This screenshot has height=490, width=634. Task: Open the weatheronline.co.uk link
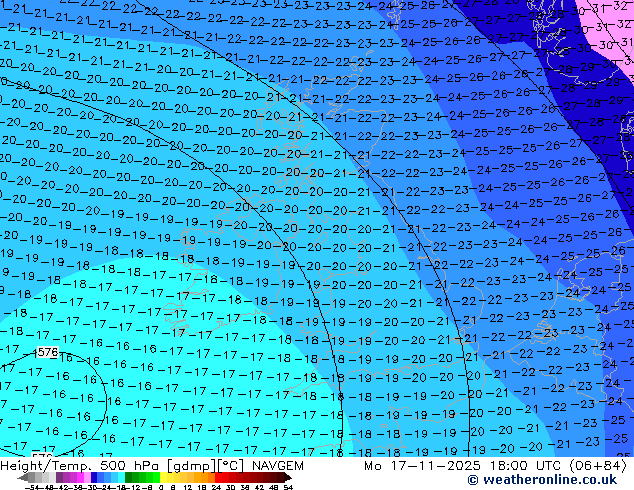pos(542,480)
